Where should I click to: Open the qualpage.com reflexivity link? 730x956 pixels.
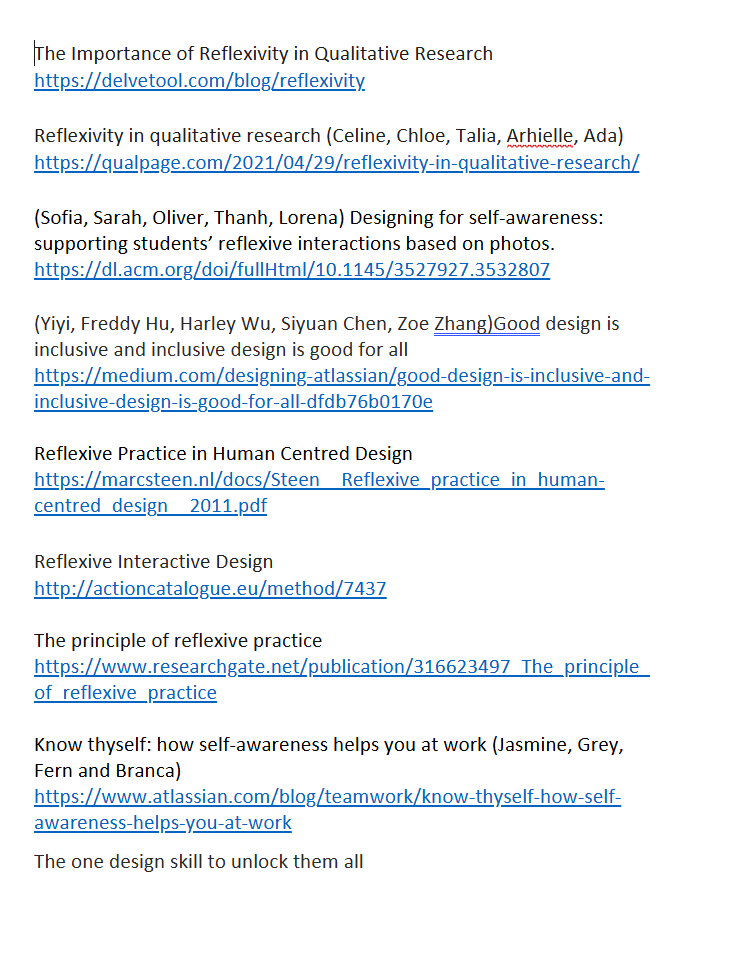336,162
